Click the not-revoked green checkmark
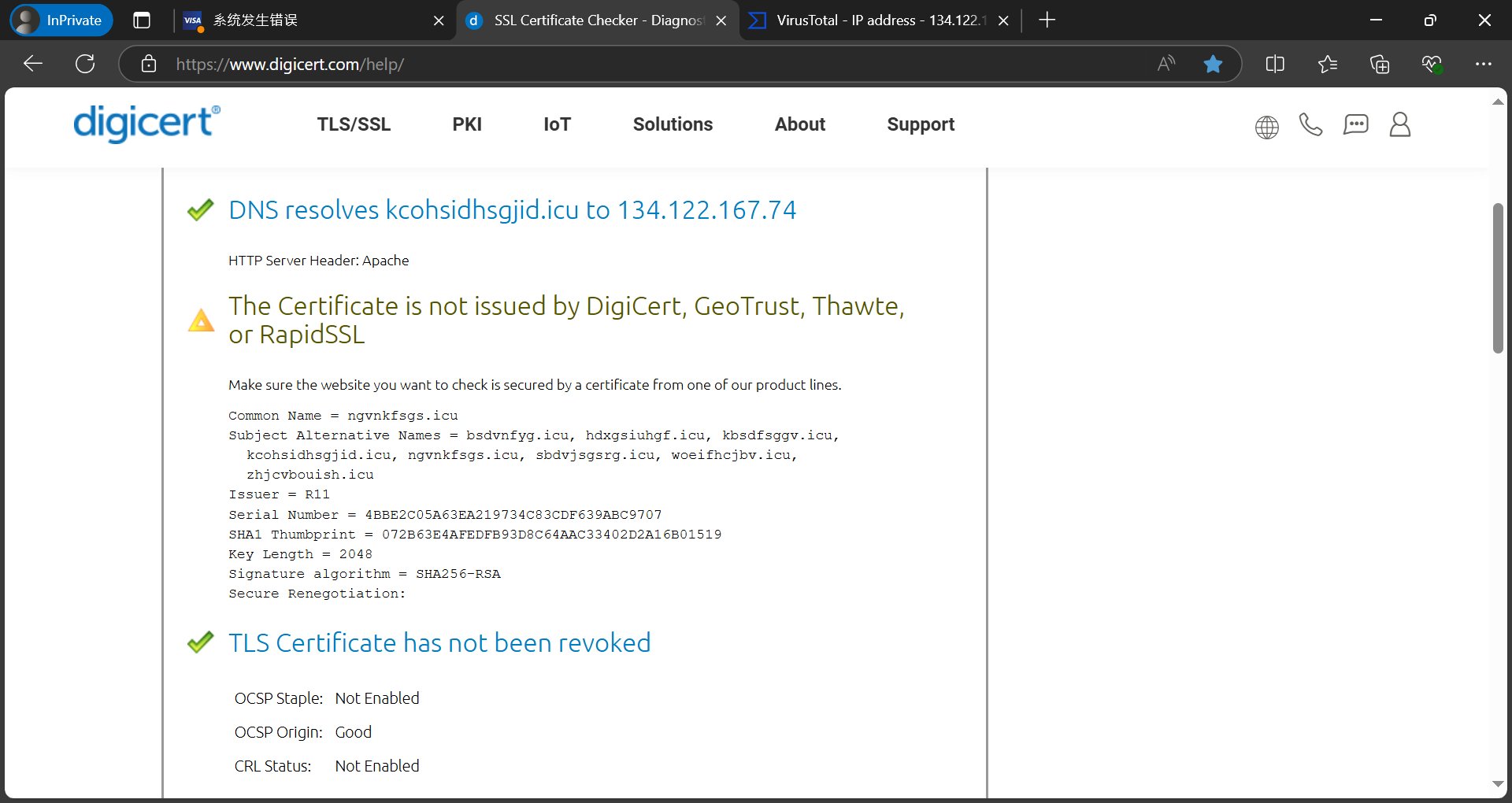This screenshot has height=803, width=1512. 201,642
